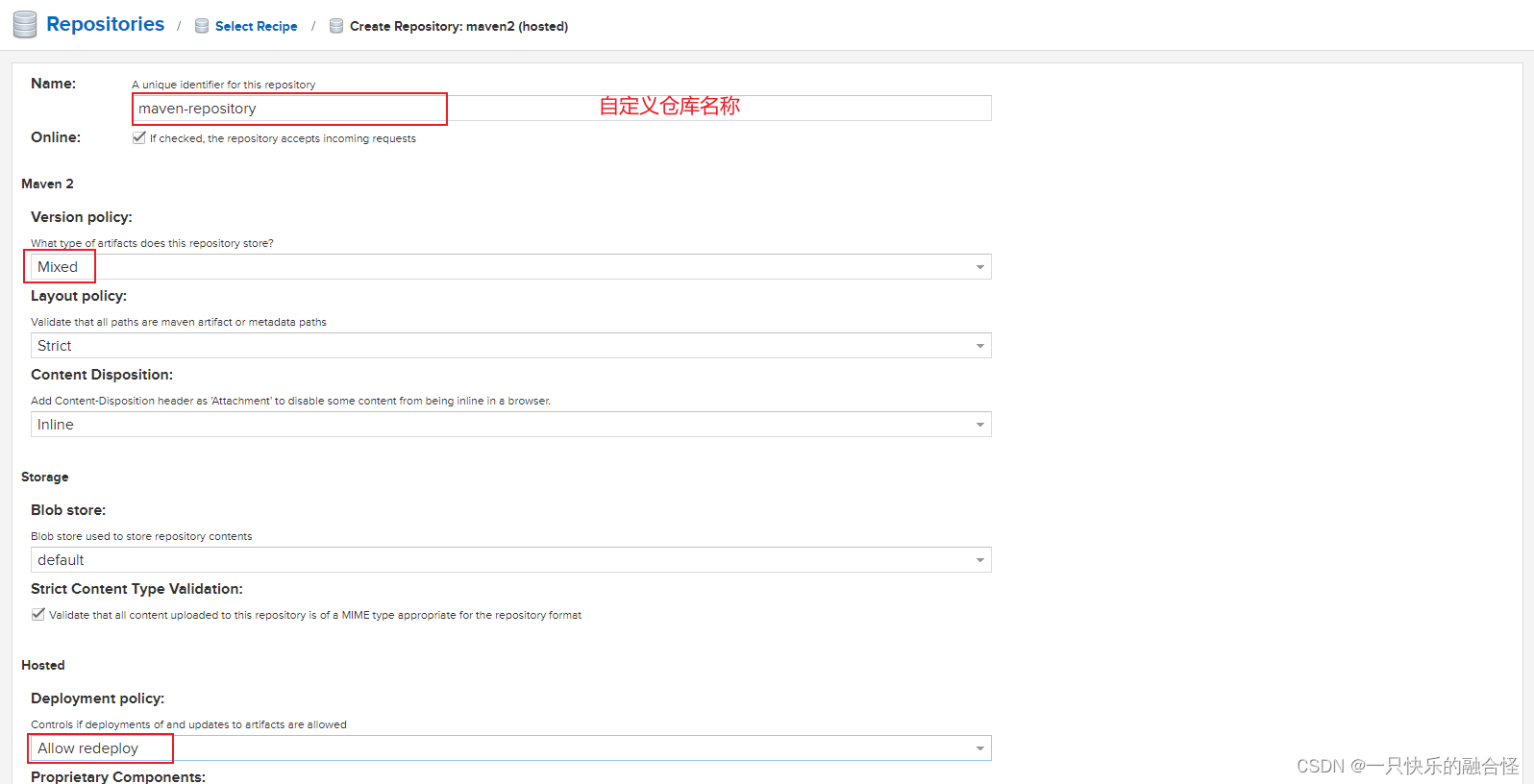Click the Create Repository: maven2 (hosted) breadcrumb text
The height and width of the screenshot is (784, 1534).
click(x=458, y=26)
